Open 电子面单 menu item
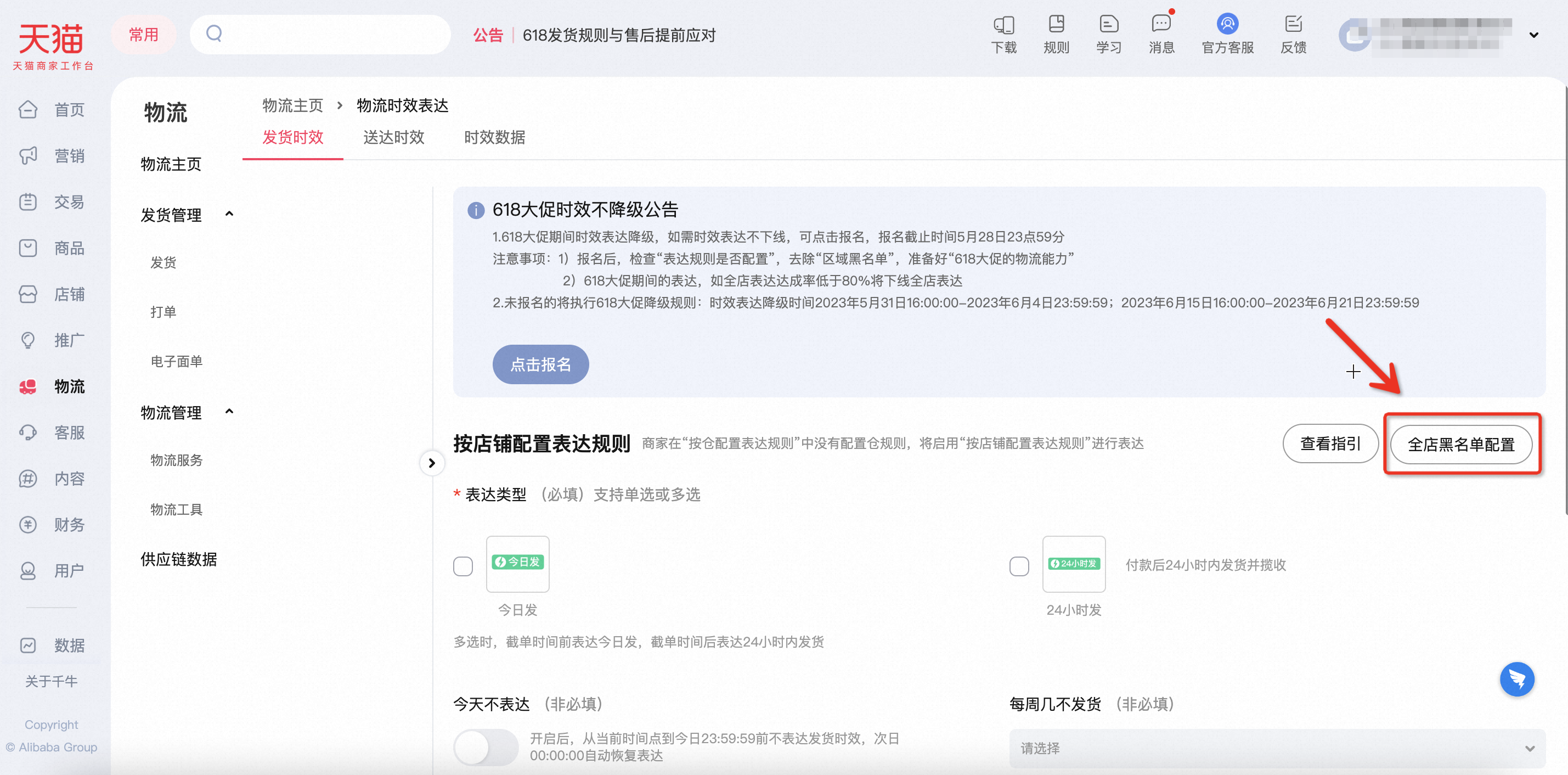The image size is (1568, 775). coord(177,362)
